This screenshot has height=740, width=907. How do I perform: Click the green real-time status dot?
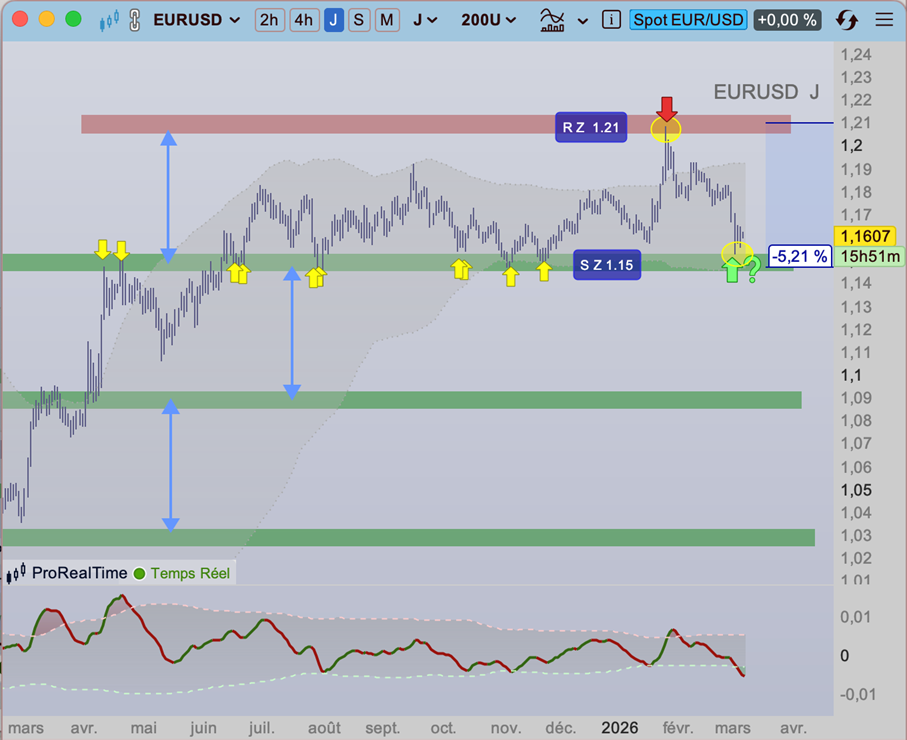coord(139,573)
